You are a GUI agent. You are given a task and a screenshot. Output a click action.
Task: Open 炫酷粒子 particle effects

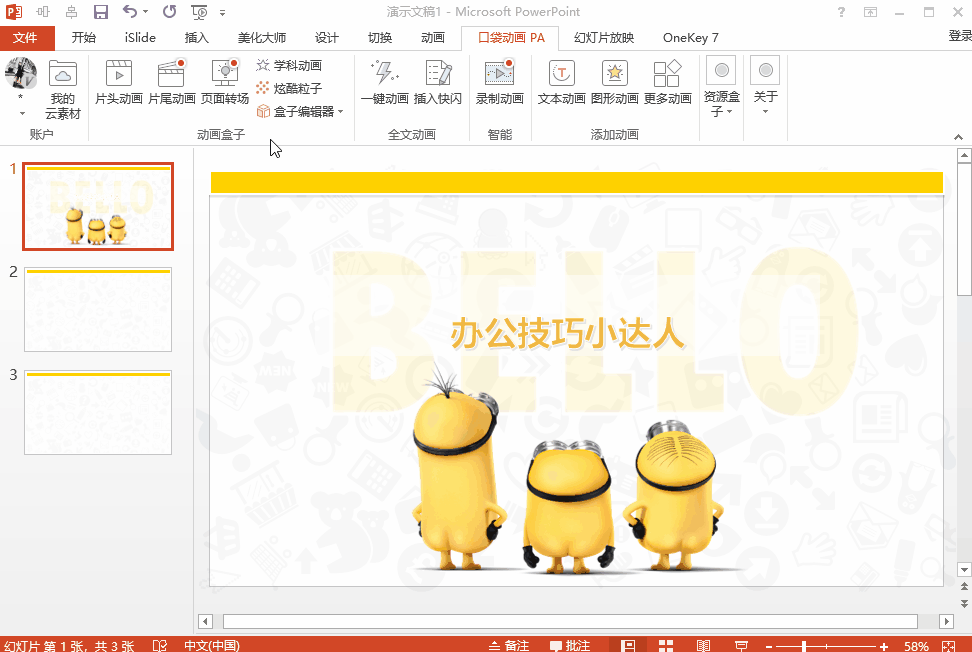[289, 87]
